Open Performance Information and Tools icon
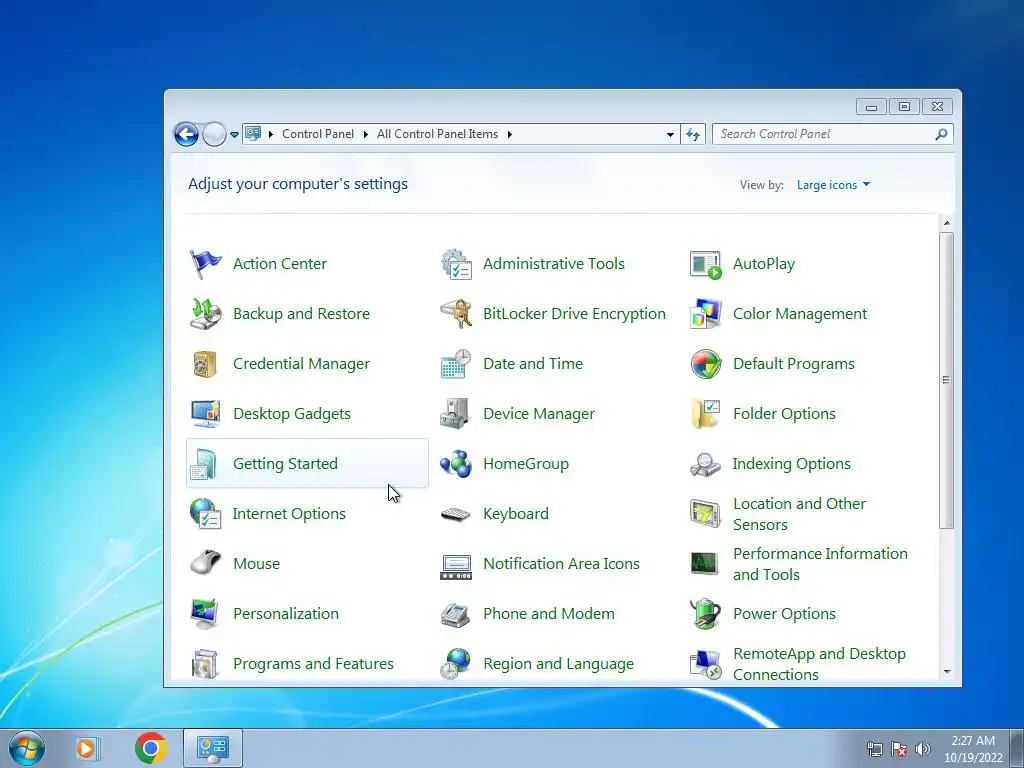The image size is (1024, 768). (705, 564)
